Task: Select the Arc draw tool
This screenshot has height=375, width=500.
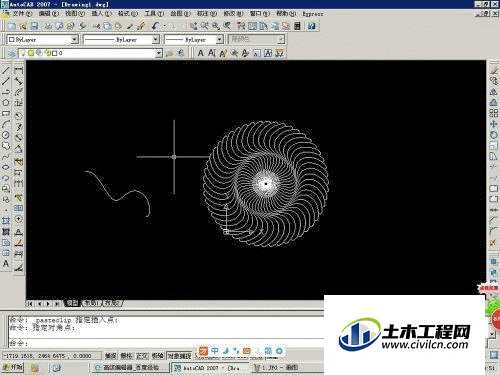Action: tap(6, 124)
